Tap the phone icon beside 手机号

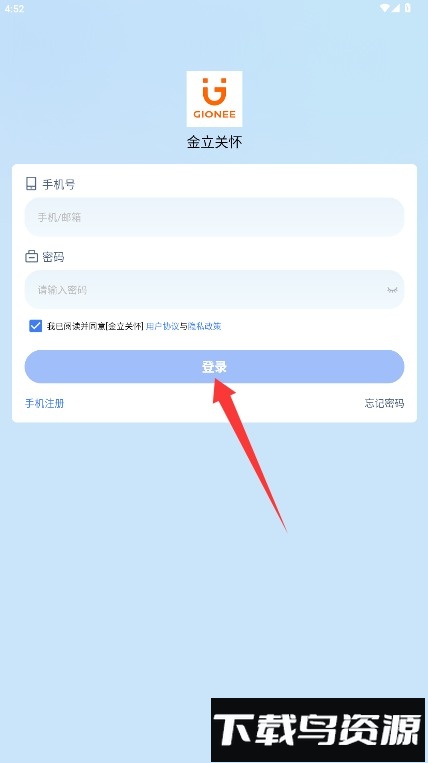[31, 184]
